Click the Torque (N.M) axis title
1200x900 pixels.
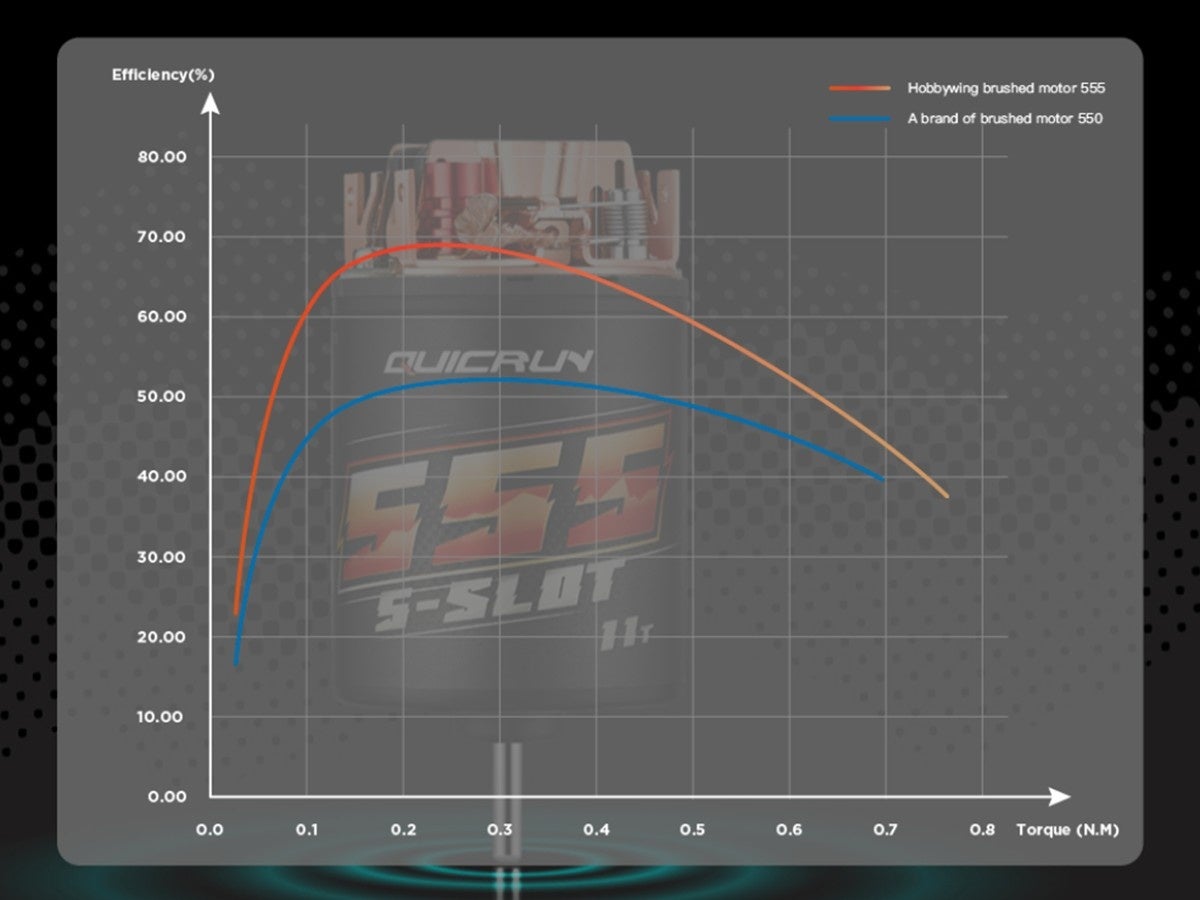[1068, 830]
